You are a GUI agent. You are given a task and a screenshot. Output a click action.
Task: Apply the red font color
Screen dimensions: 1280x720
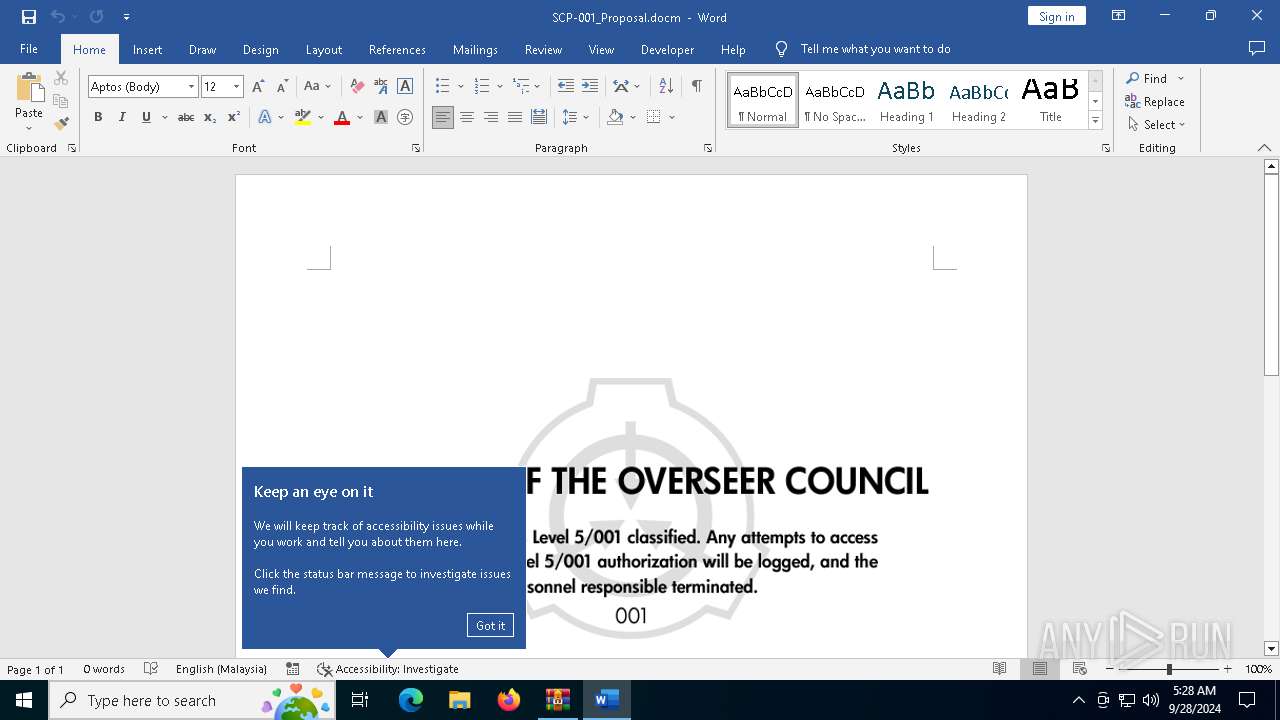pyautogui.click(x=342, y=117)
